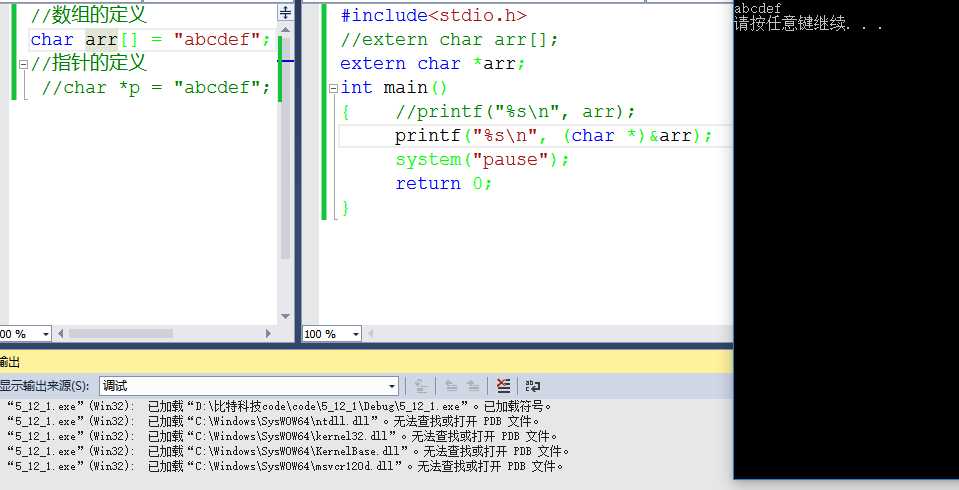Click output line loading 5_12_1.exe symbols

[280, 406]
